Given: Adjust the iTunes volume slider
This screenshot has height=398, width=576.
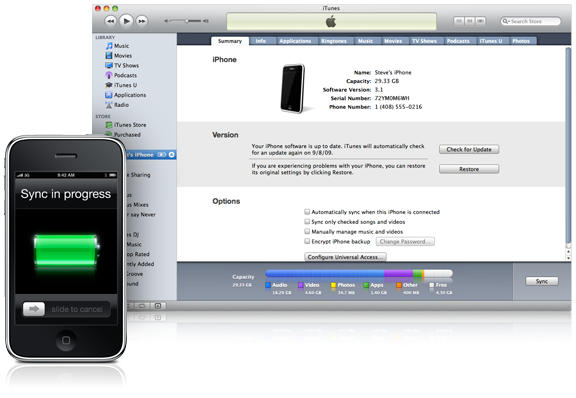Looking at the screenshot, I should click(187, 21).
